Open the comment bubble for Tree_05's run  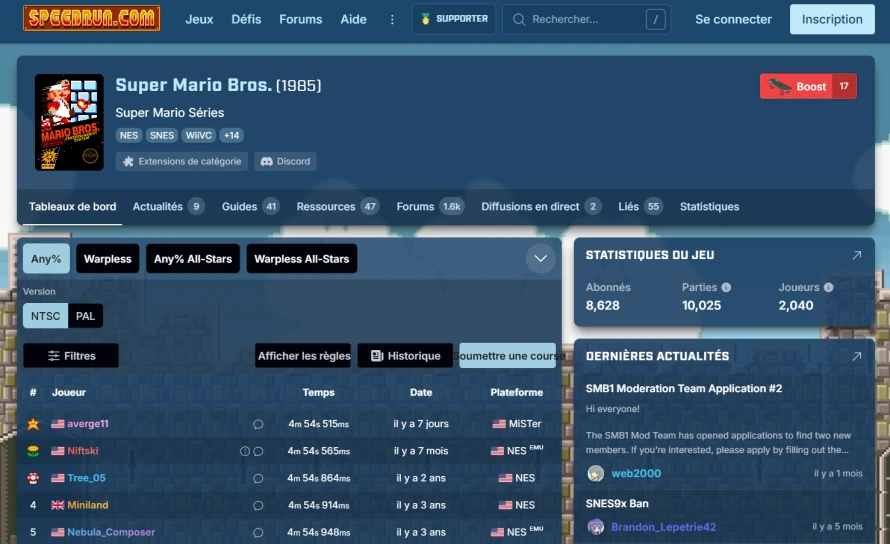click(258, 479)
